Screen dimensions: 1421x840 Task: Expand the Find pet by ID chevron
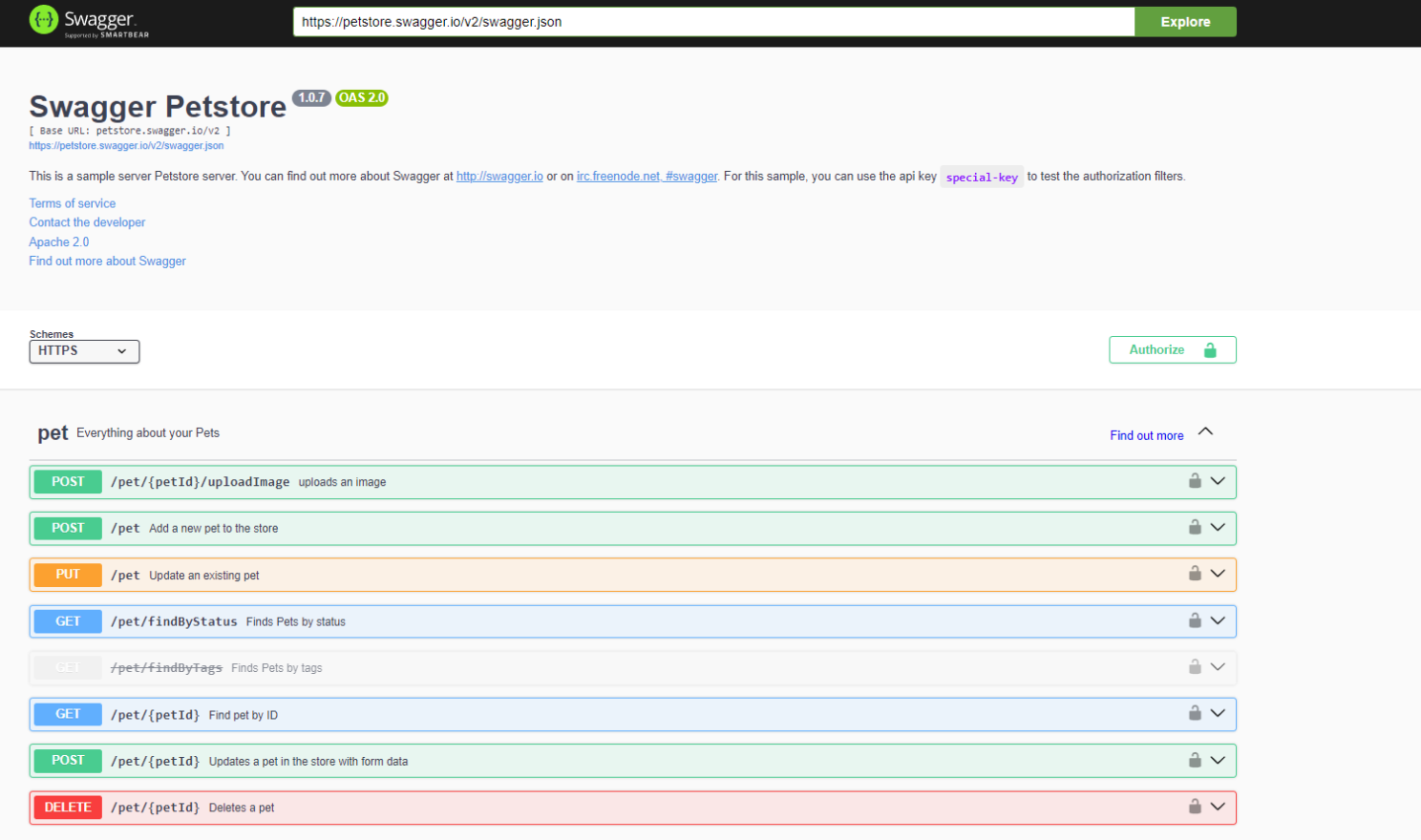(1218, 713)
